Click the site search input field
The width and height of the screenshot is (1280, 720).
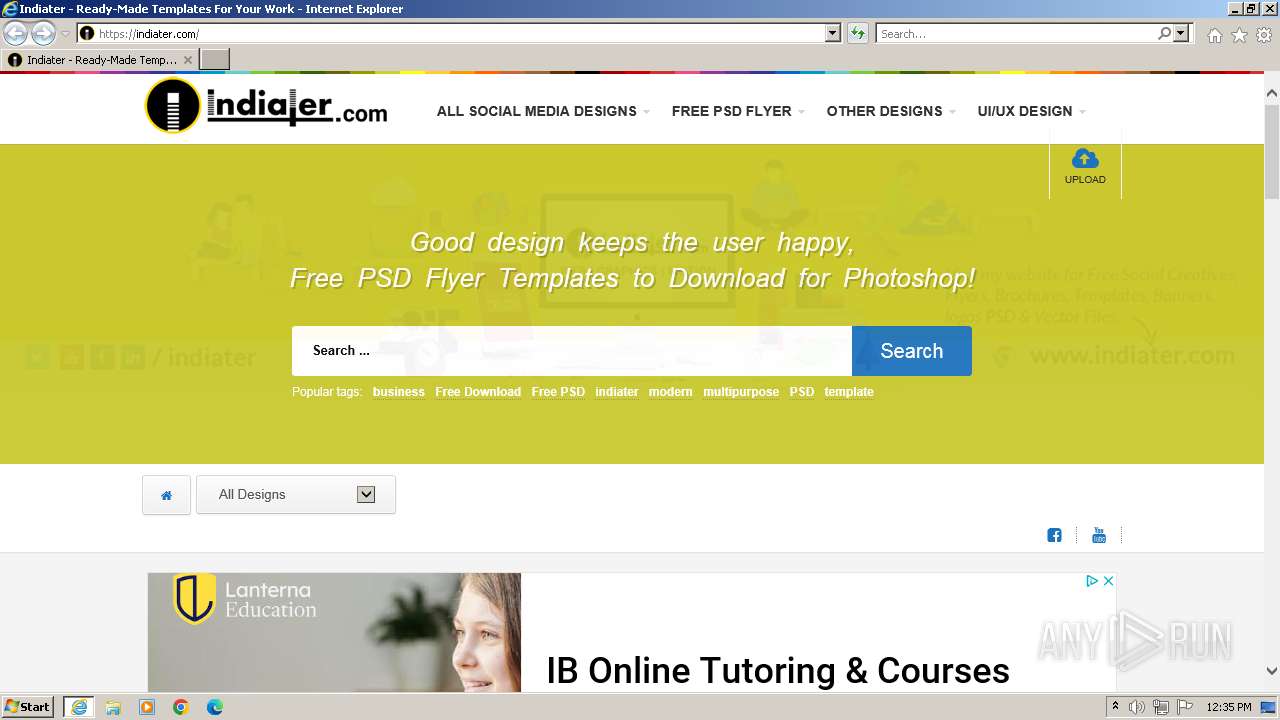point(572,351)
